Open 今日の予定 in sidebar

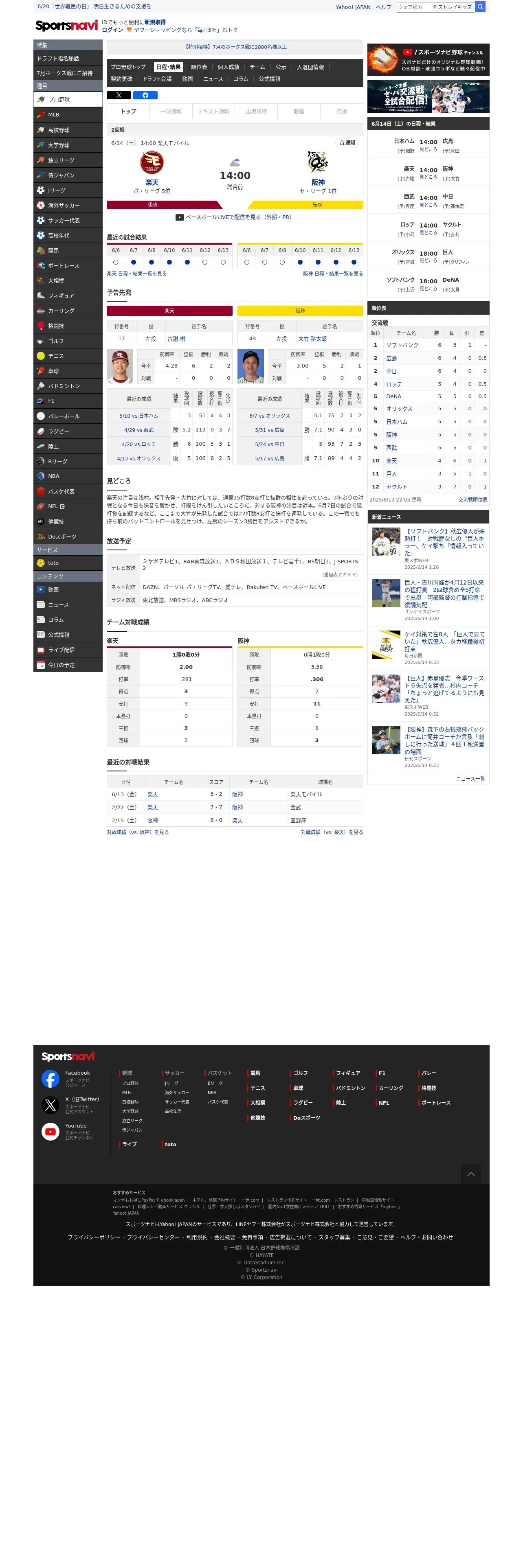pyautogui.click(x=68, y=665)
